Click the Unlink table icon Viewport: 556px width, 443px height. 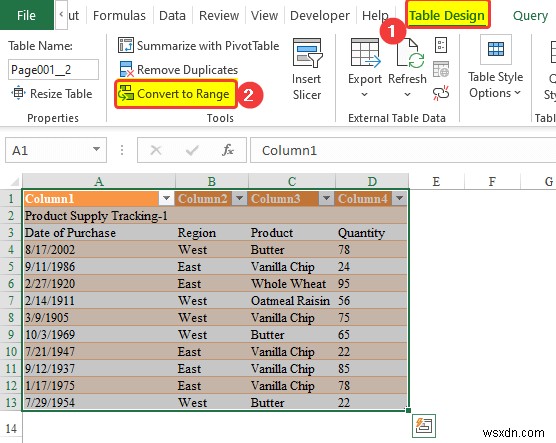pyautogui.click(x=441, y=93)
